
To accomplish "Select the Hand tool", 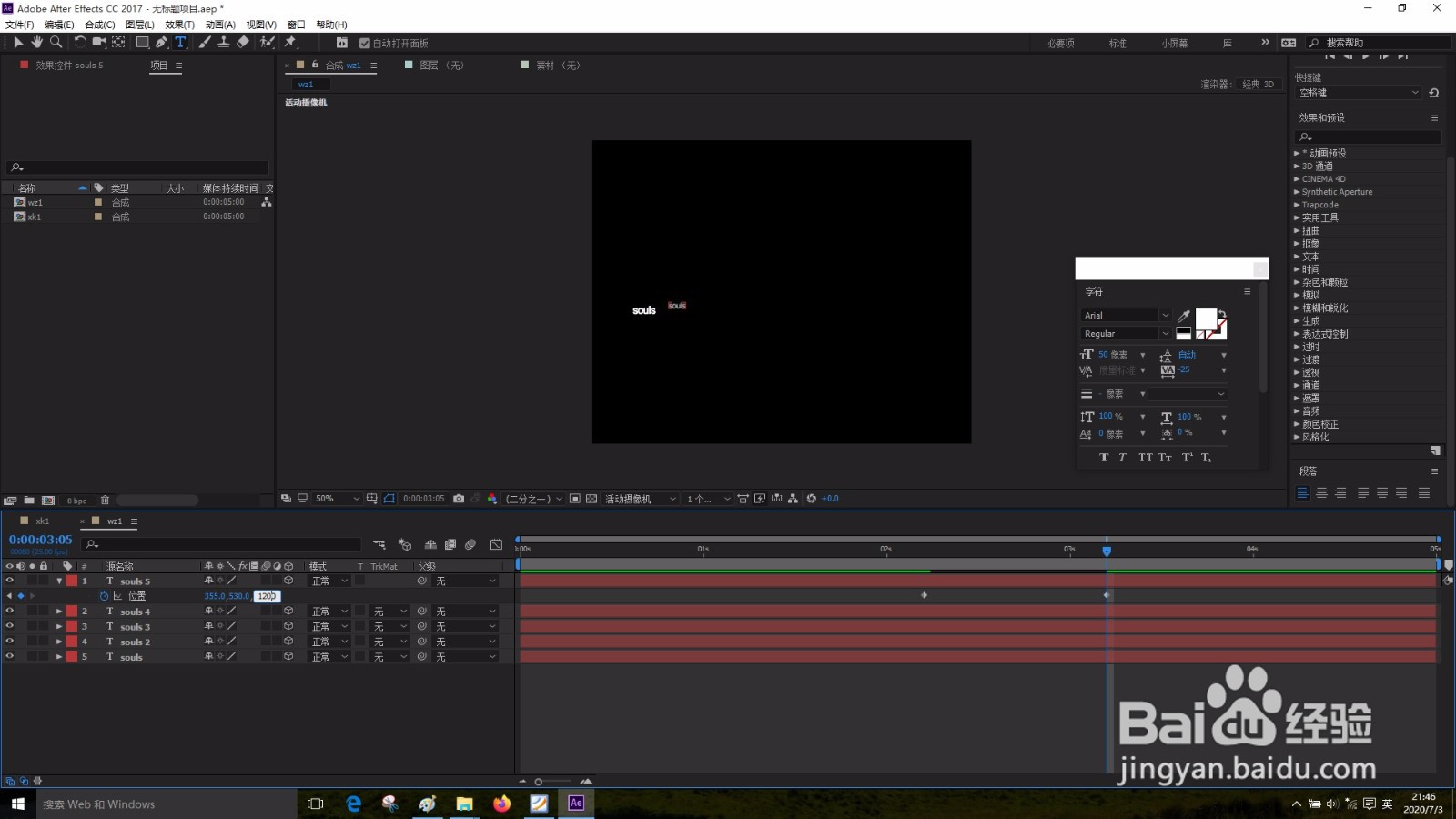I will point(37,42).
